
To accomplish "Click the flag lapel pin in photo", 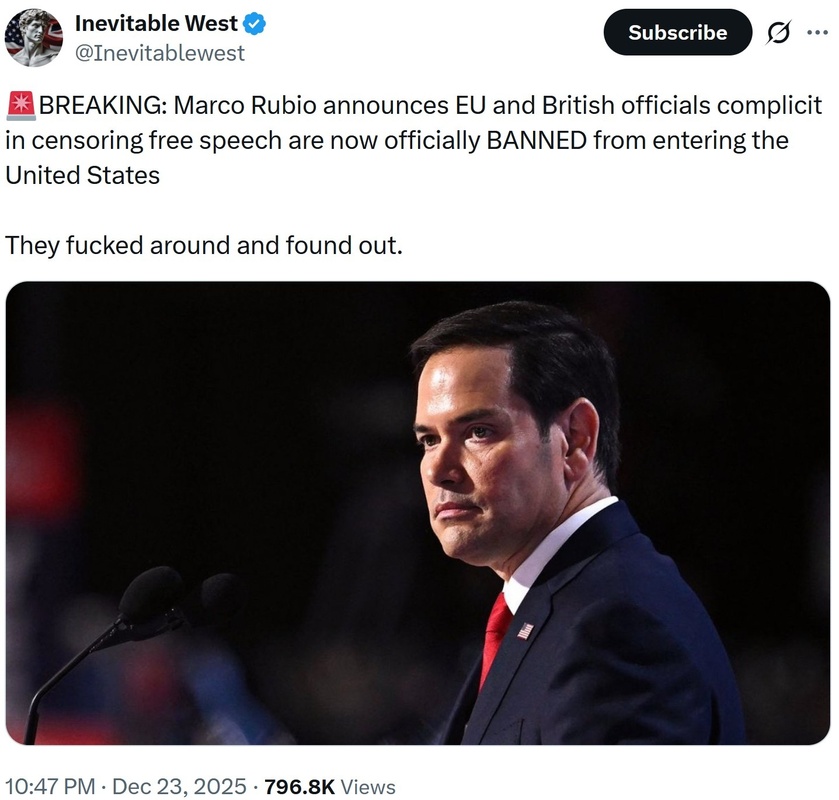I will point(525,630).
